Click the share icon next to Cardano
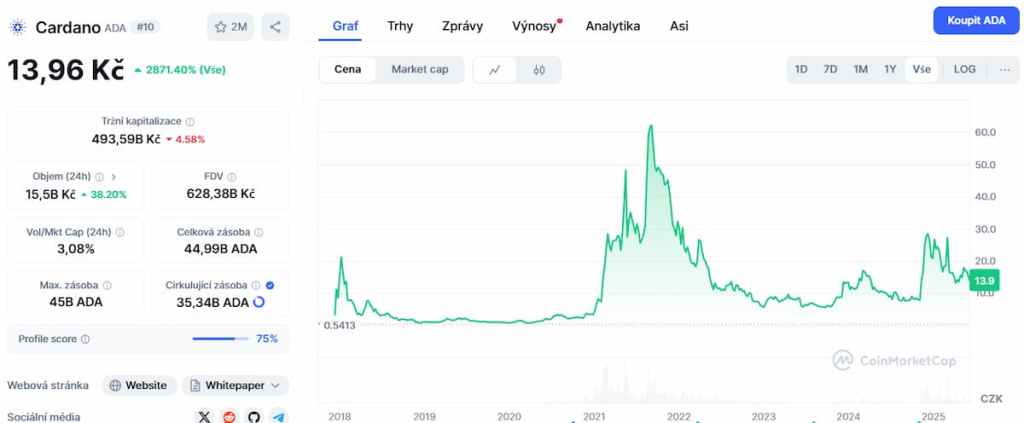The height and width of the screenshot is (423, 1024). coord(275,27)
